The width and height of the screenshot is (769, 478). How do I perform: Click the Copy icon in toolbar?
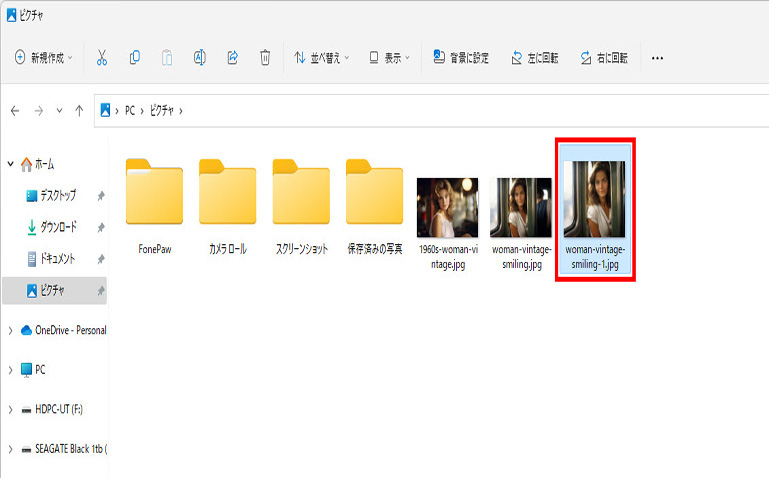tap(134, 58)
